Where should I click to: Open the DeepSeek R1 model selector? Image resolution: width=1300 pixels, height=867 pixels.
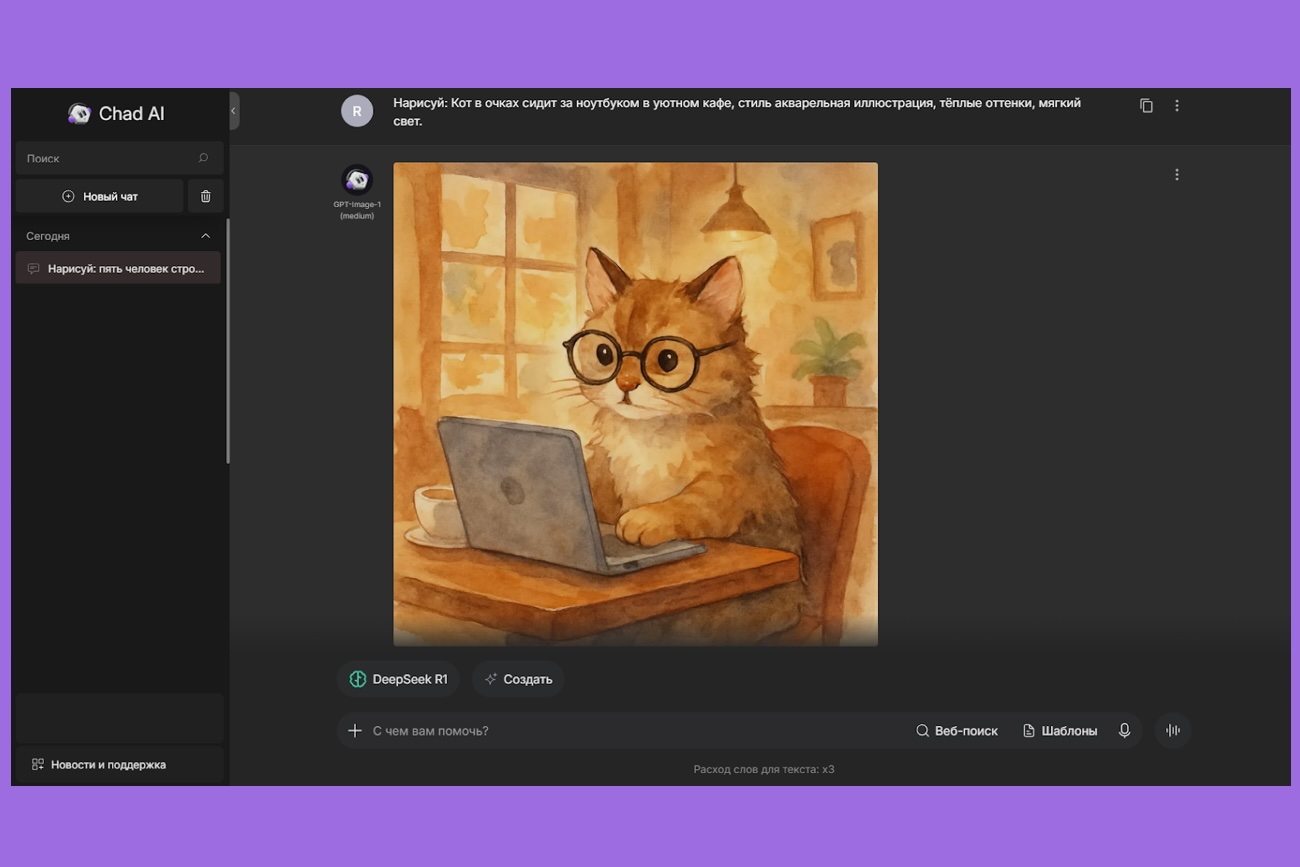coord(398,680)
